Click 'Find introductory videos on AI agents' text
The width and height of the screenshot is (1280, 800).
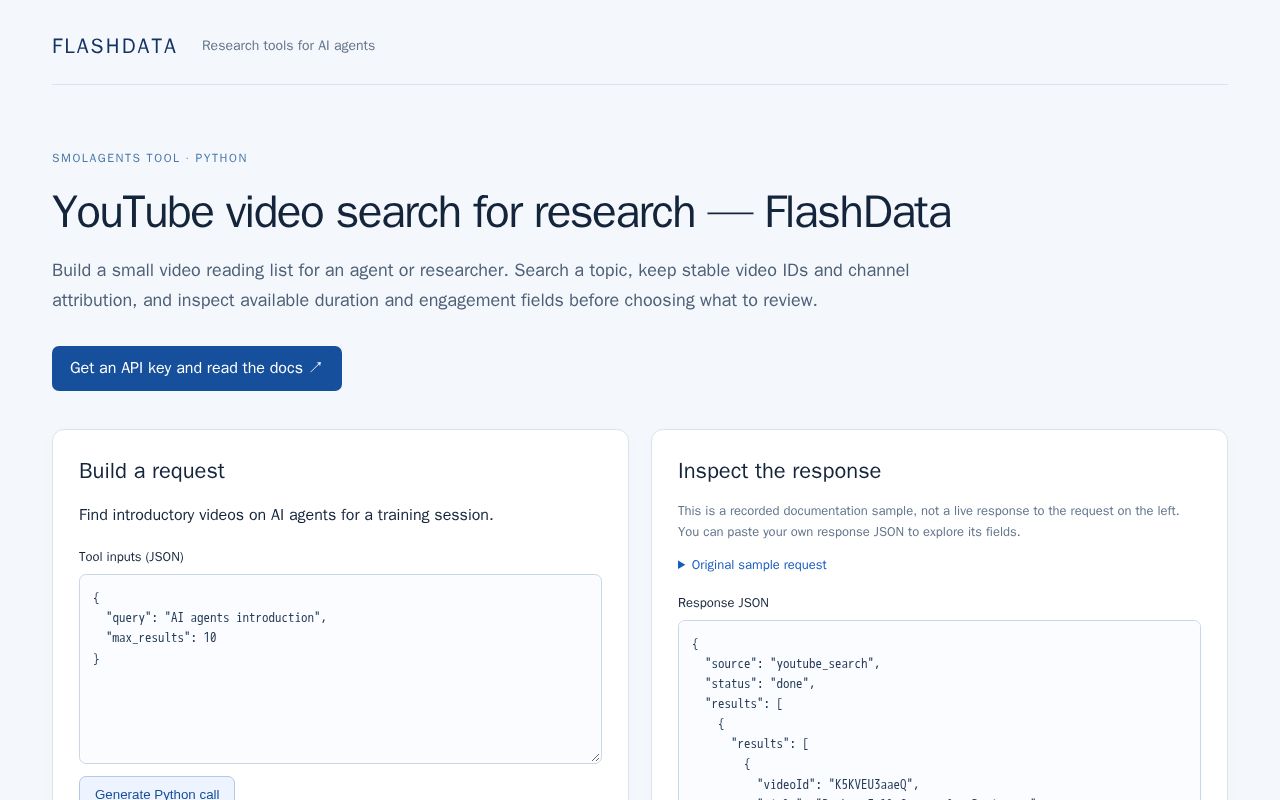(286, 515)
